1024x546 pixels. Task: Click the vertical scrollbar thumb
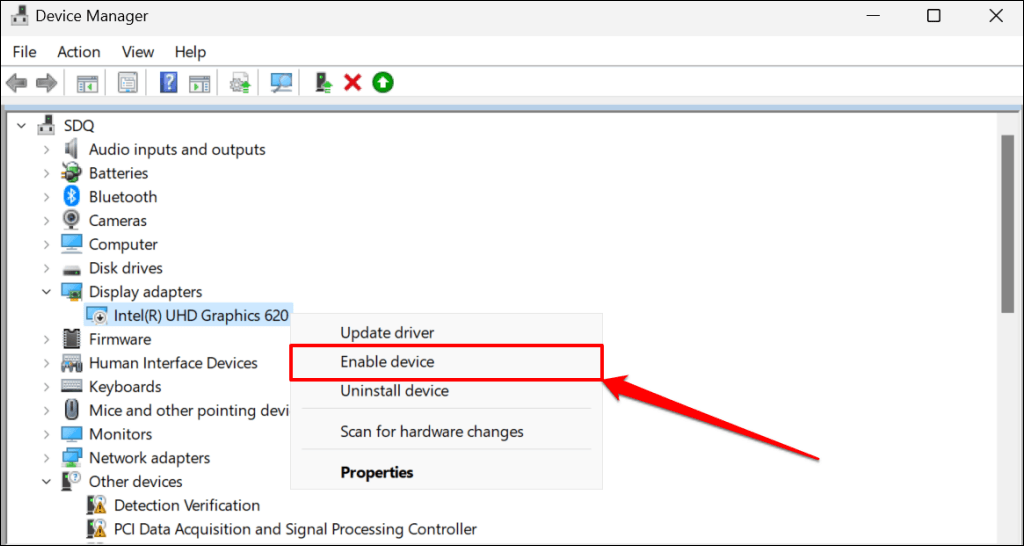1009,225
